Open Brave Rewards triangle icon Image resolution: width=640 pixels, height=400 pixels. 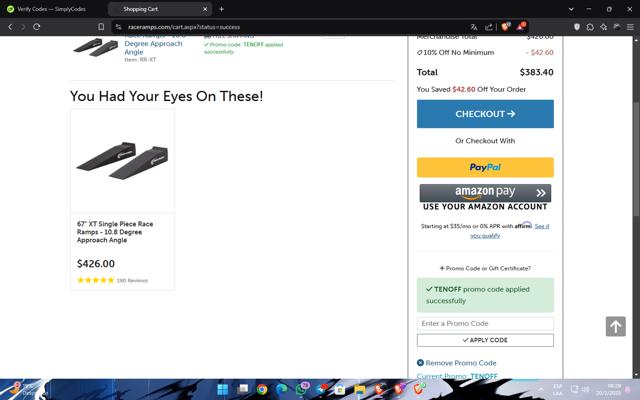point(521,27)
